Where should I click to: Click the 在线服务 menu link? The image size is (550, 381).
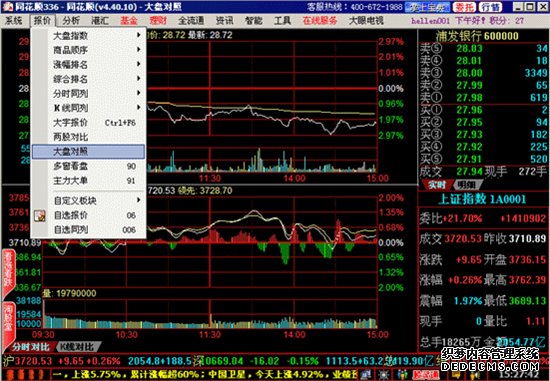(x=320, y=20)
